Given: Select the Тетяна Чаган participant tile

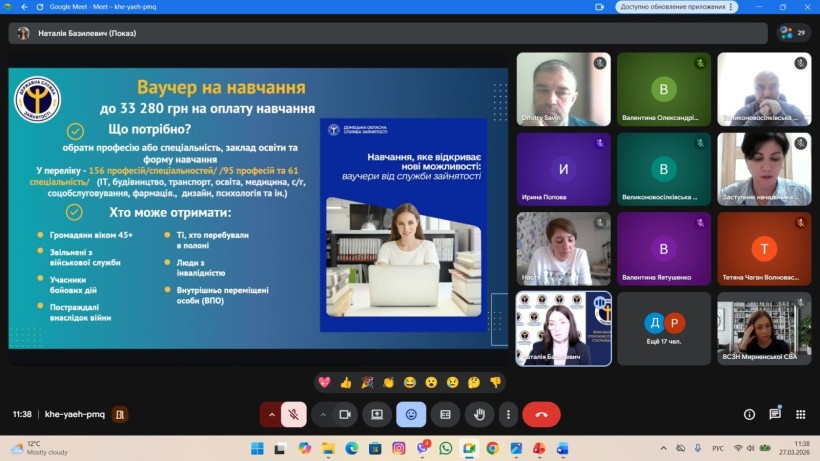Looking at the screenshot, I should [x=764, y=249].
